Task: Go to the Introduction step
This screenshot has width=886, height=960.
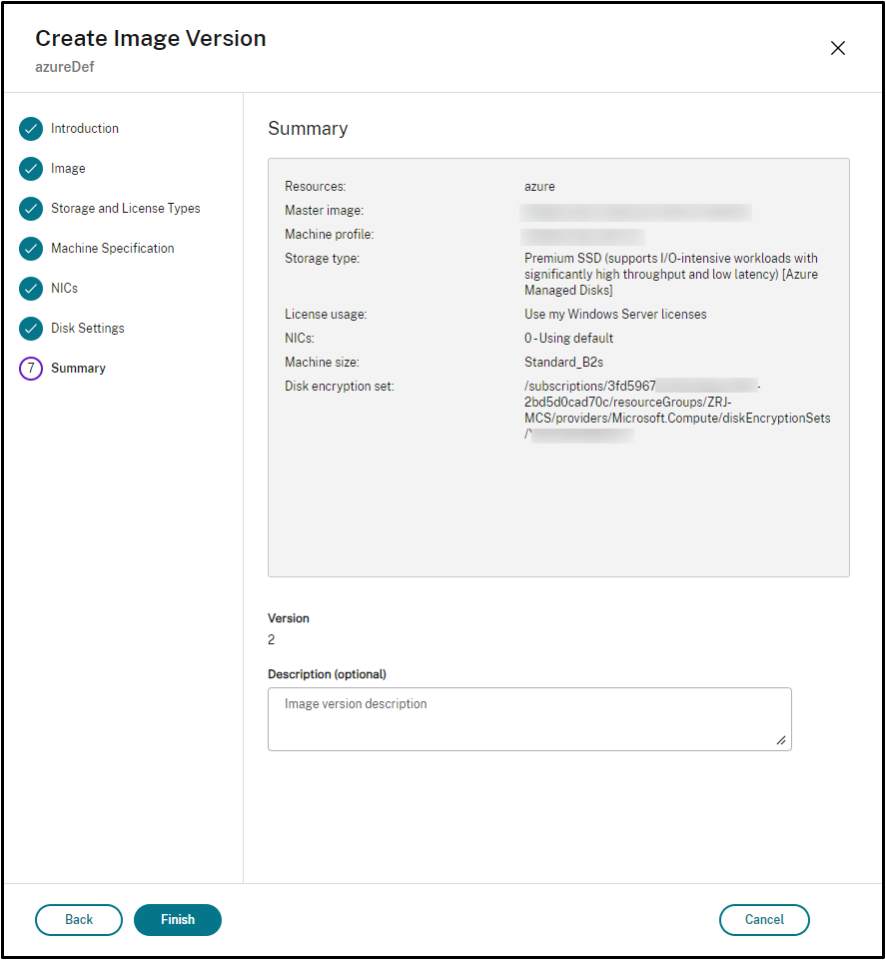Action: tap(84, 129)
